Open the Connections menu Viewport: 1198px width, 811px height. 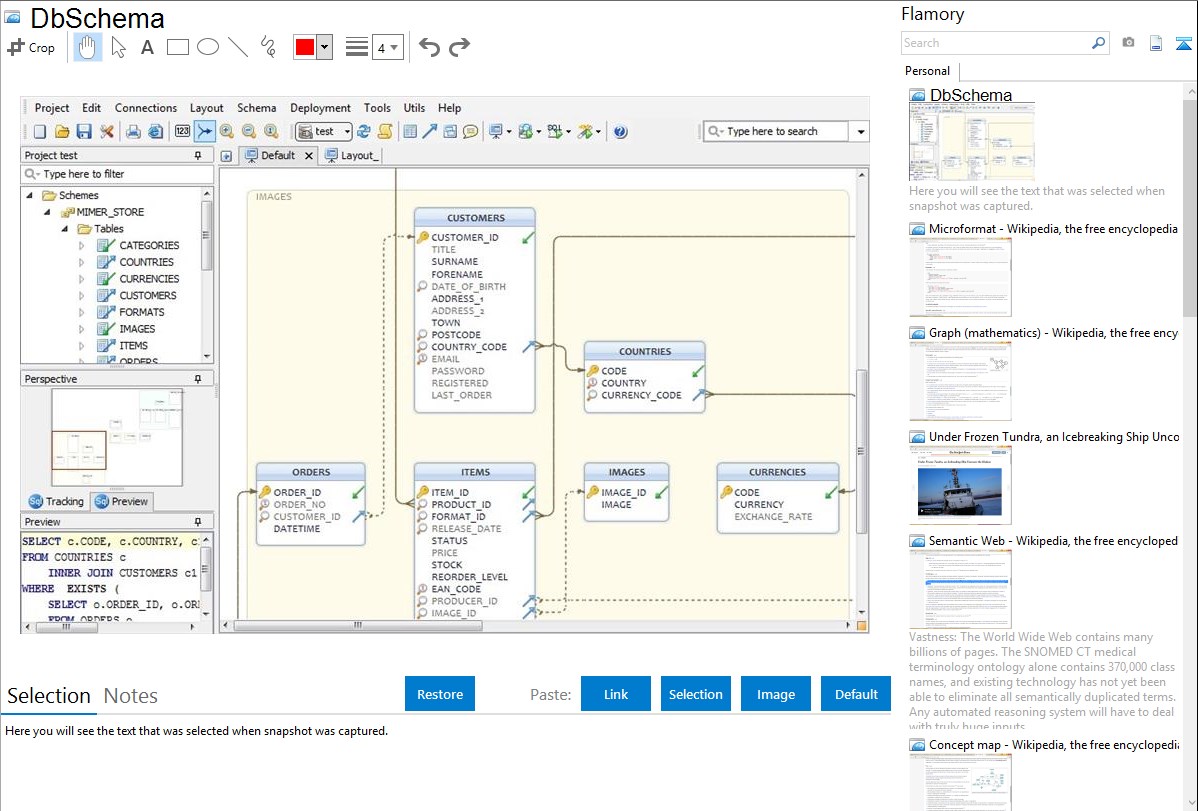click(x=146, y=108)
